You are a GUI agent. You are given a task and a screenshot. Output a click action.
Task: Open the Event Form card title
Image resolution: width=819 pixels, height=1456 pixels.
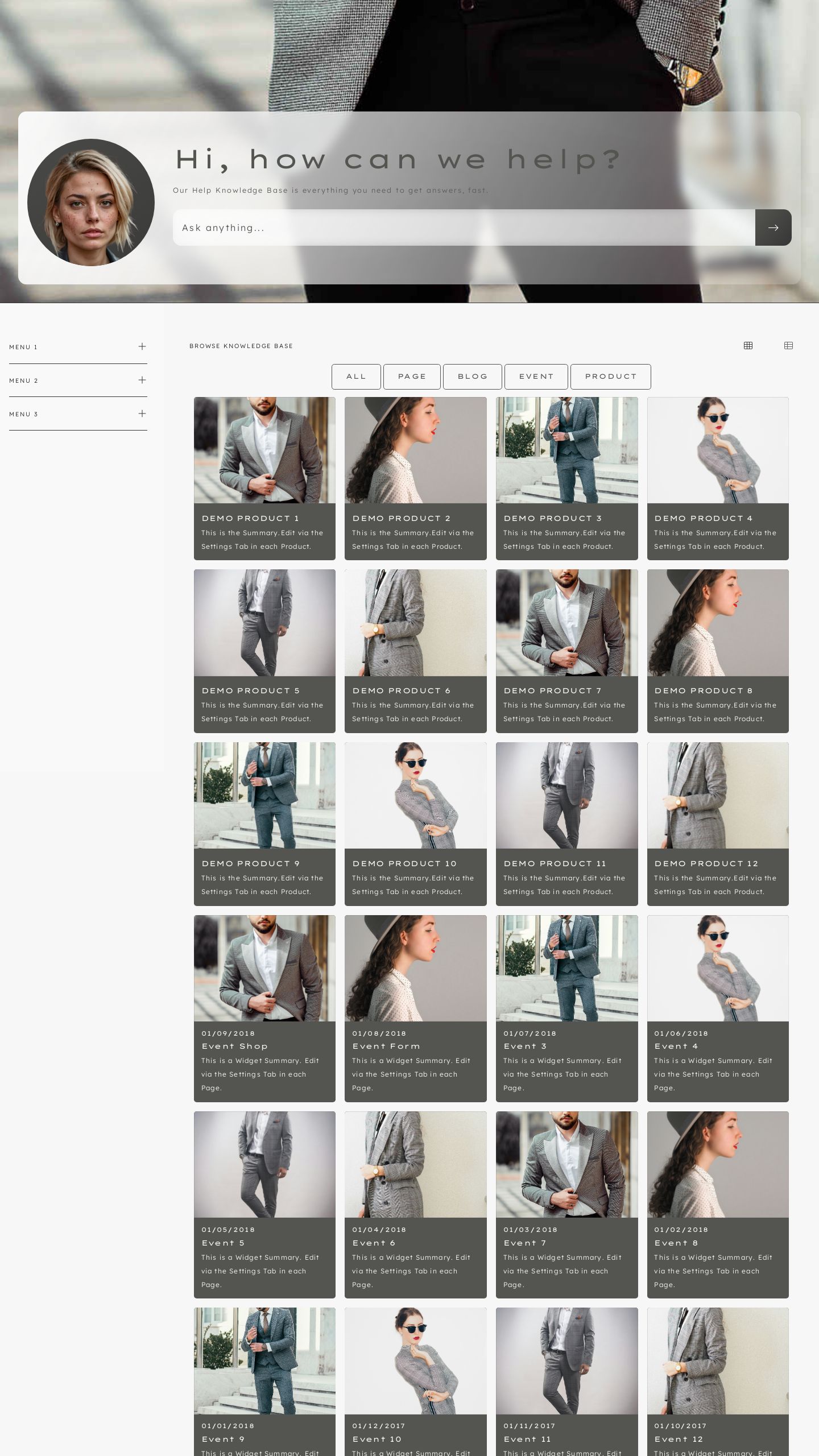(x=386, y=1046)
